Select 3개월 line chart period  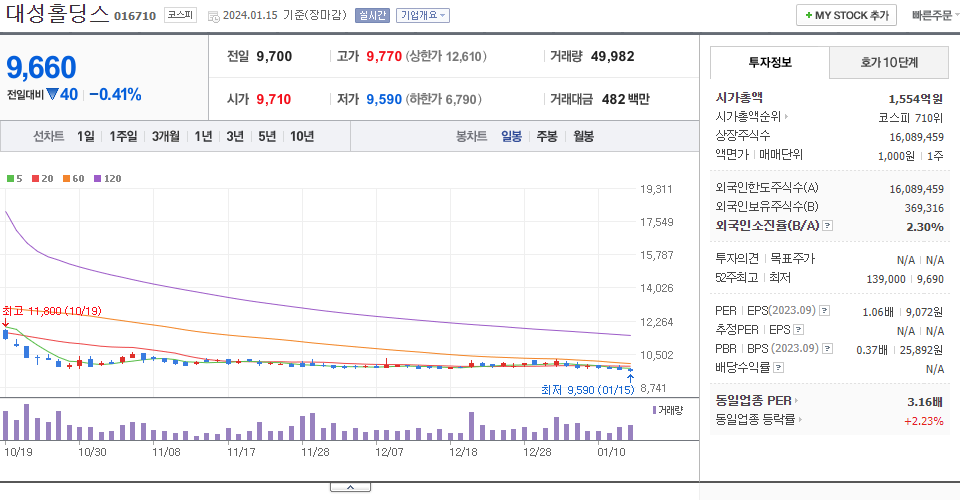tap(165, 136)
